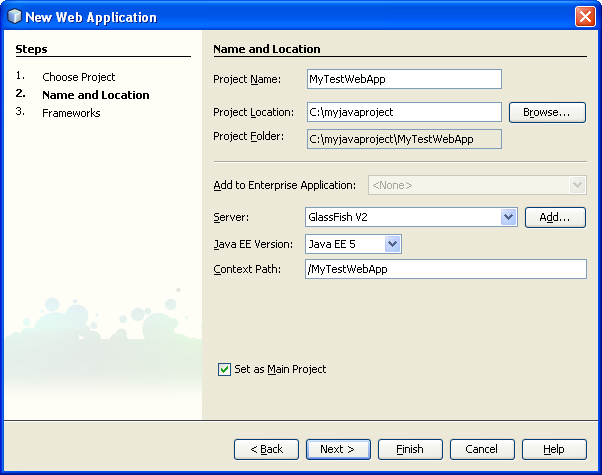Proceed with the Next > button
Image resolution: width=602 pixels, height=475 pixels.
[x=338, y=449]
